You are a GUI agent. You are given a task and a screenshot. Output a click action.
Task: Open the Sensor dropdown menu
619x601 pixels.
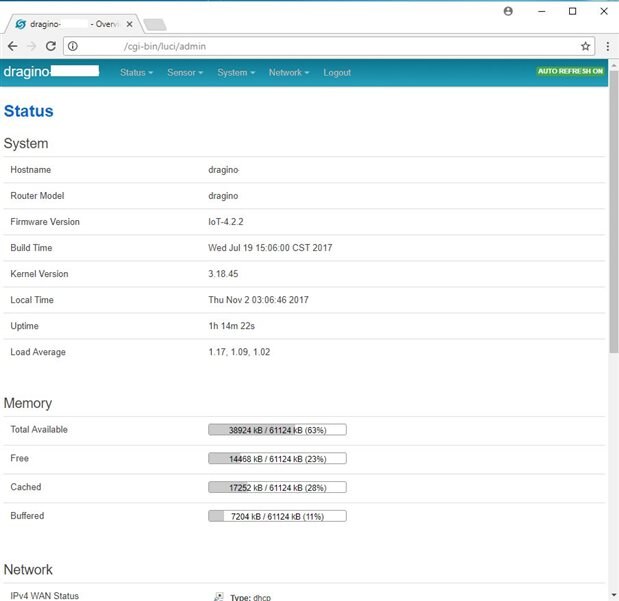tap(185, 73)
